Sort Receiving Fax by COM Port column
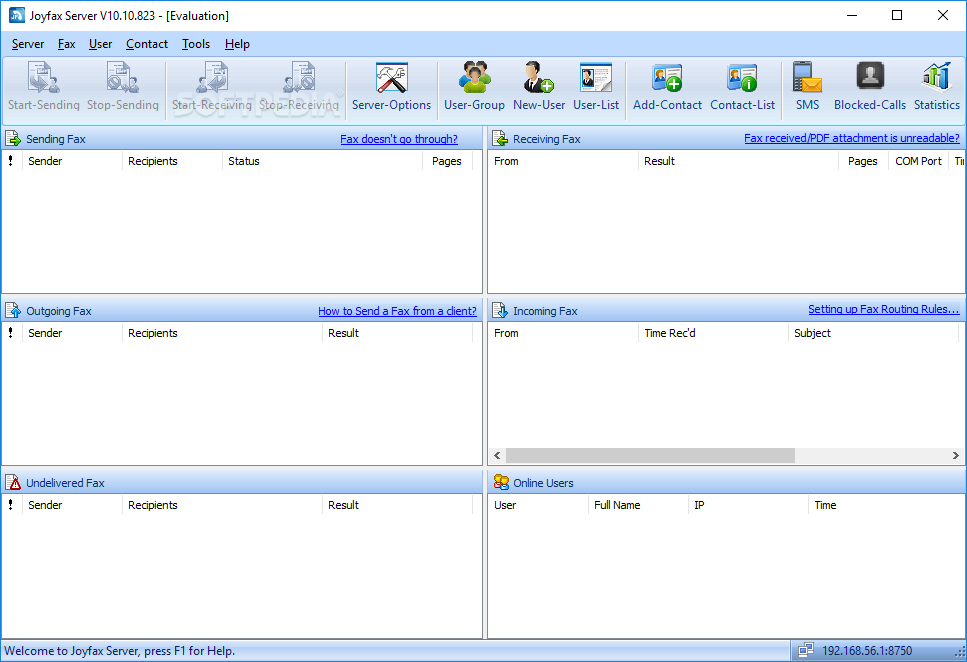Viewport: 967px width, 662px height. tap(918, 161)
